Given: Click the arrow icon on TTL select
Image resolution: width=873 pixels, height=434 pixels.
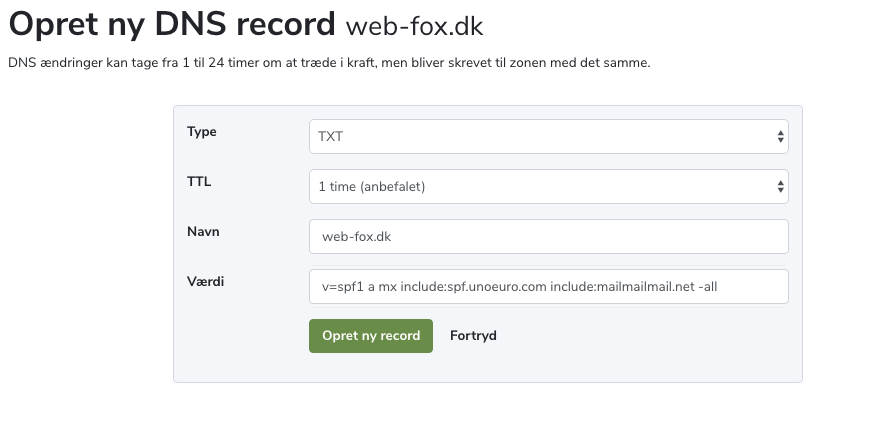Looking at the screenshot, I should point(779,186).
